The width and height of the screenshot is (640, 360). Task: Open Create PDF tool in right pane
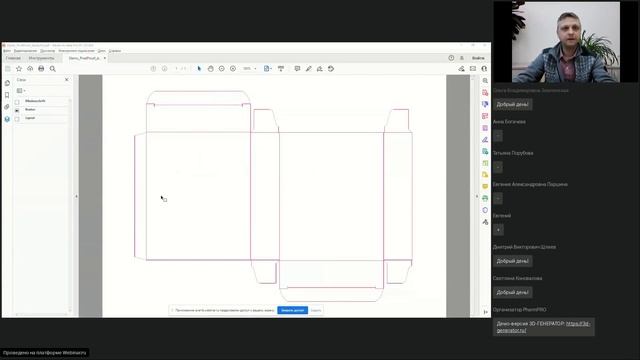[485, 93]
